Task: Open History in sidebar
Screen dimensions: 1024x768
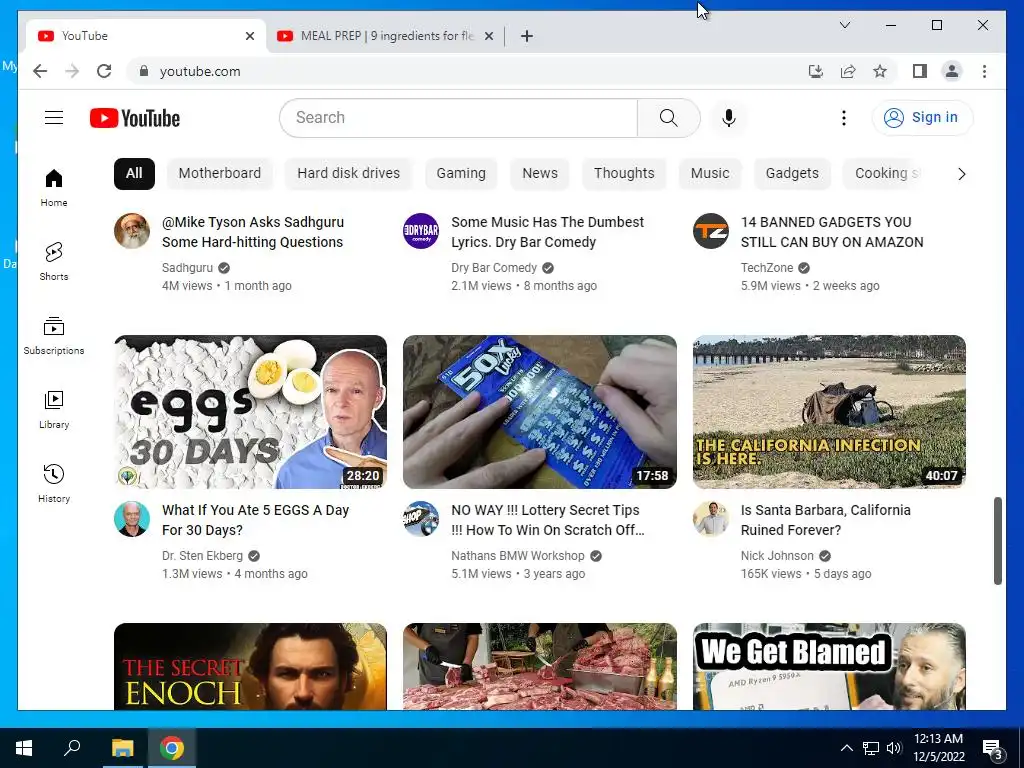Action: [54, 483]
